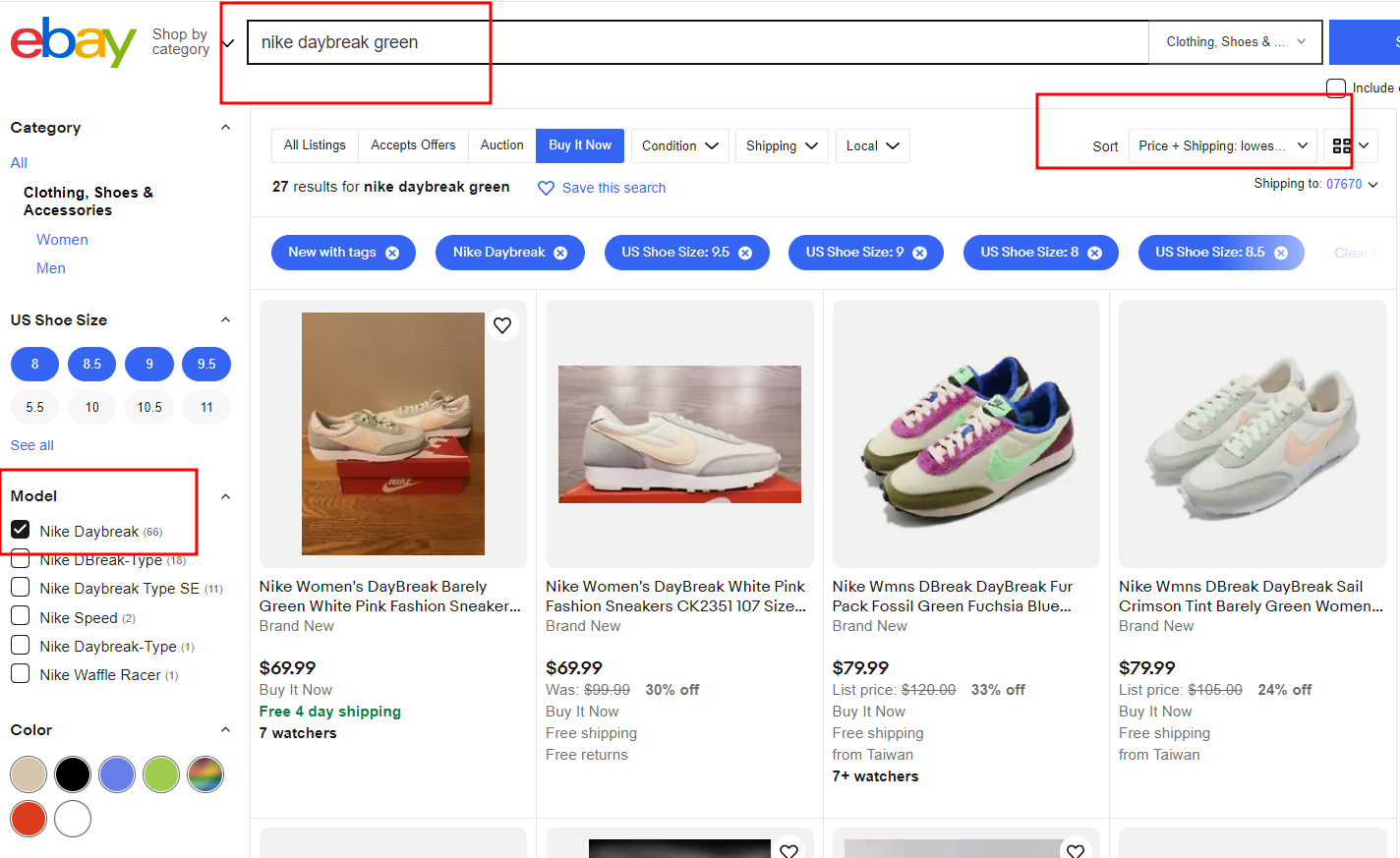Open the Price + Shipping sort dropdown
The height and width of the screenshot is (858, 1400).
click(x=1223, y=145)
